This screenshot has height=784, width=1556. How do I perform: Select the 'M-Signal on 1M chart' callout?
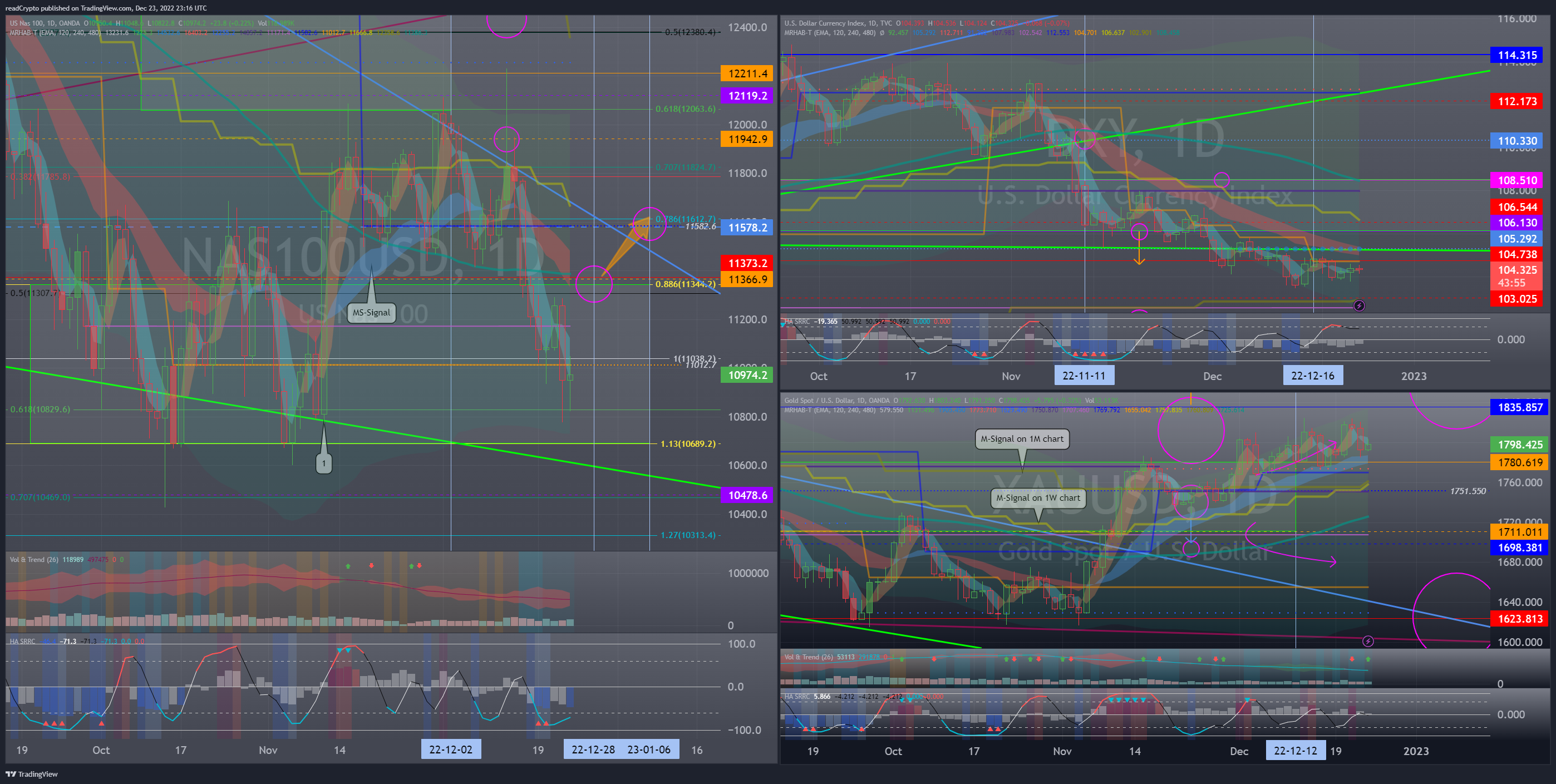coord(1022,439)
